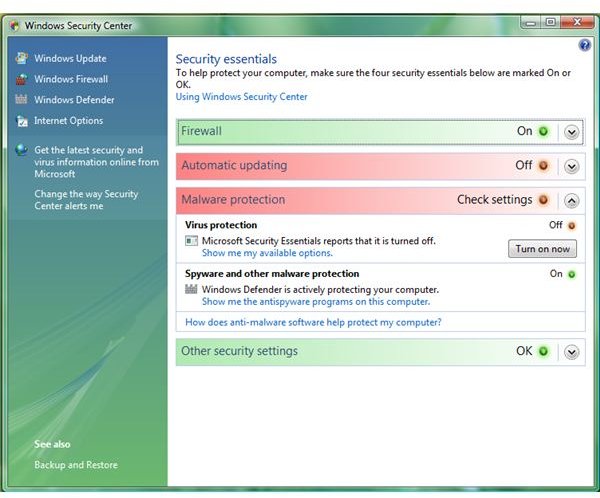Open Backup and Restore under See also
This screenshot has height=498, width=600.
click(76, 465)
